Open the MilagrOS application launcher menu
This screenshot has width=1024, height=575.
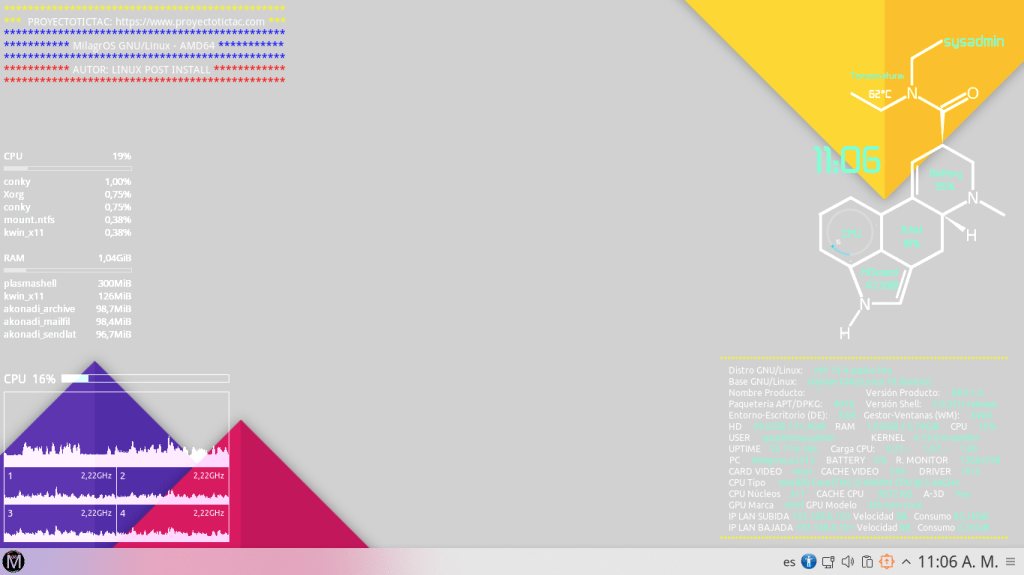[13, 561]
